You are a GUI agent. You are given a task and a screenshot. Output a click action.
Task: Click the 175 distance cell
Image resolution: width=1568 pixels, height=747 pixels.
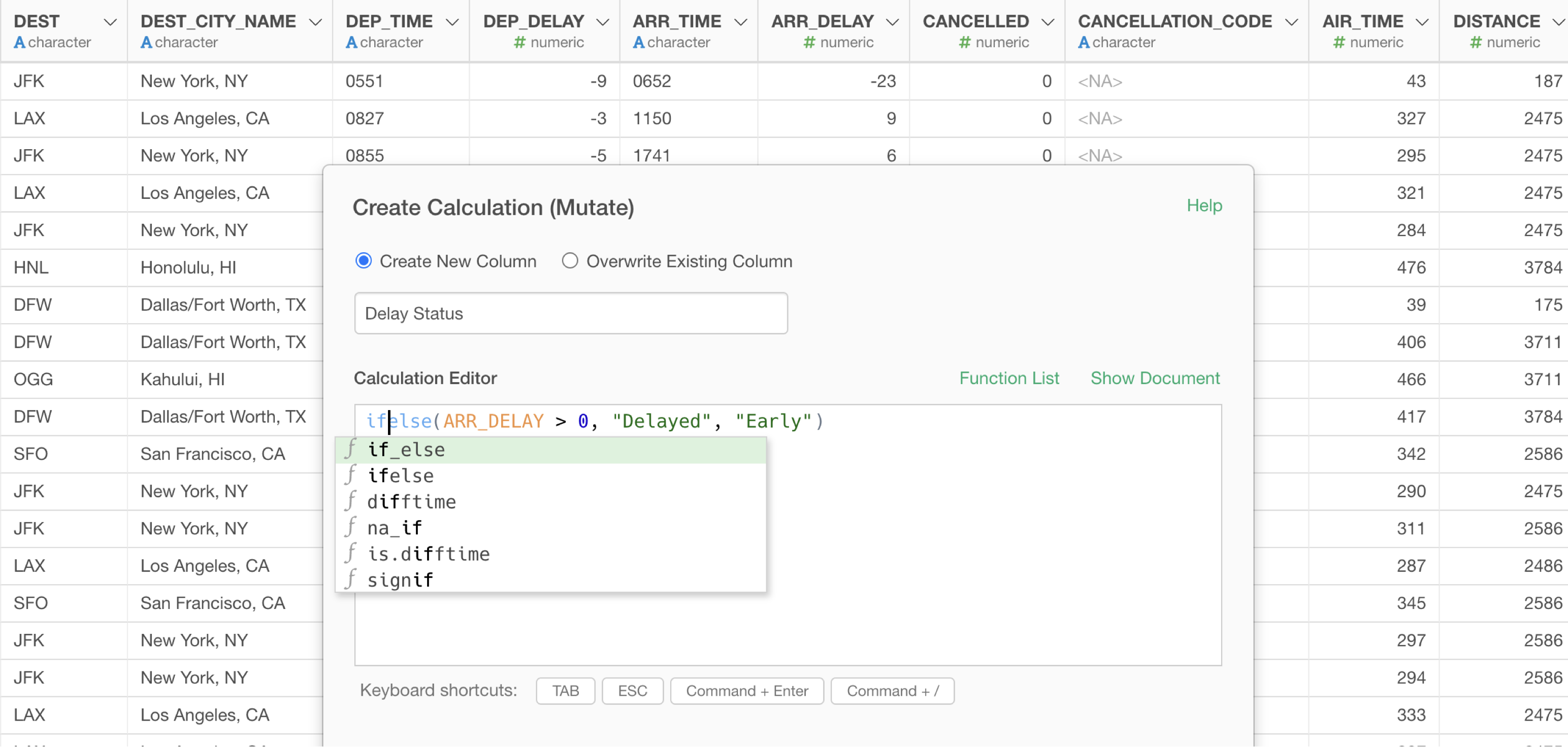[1504, 305]
